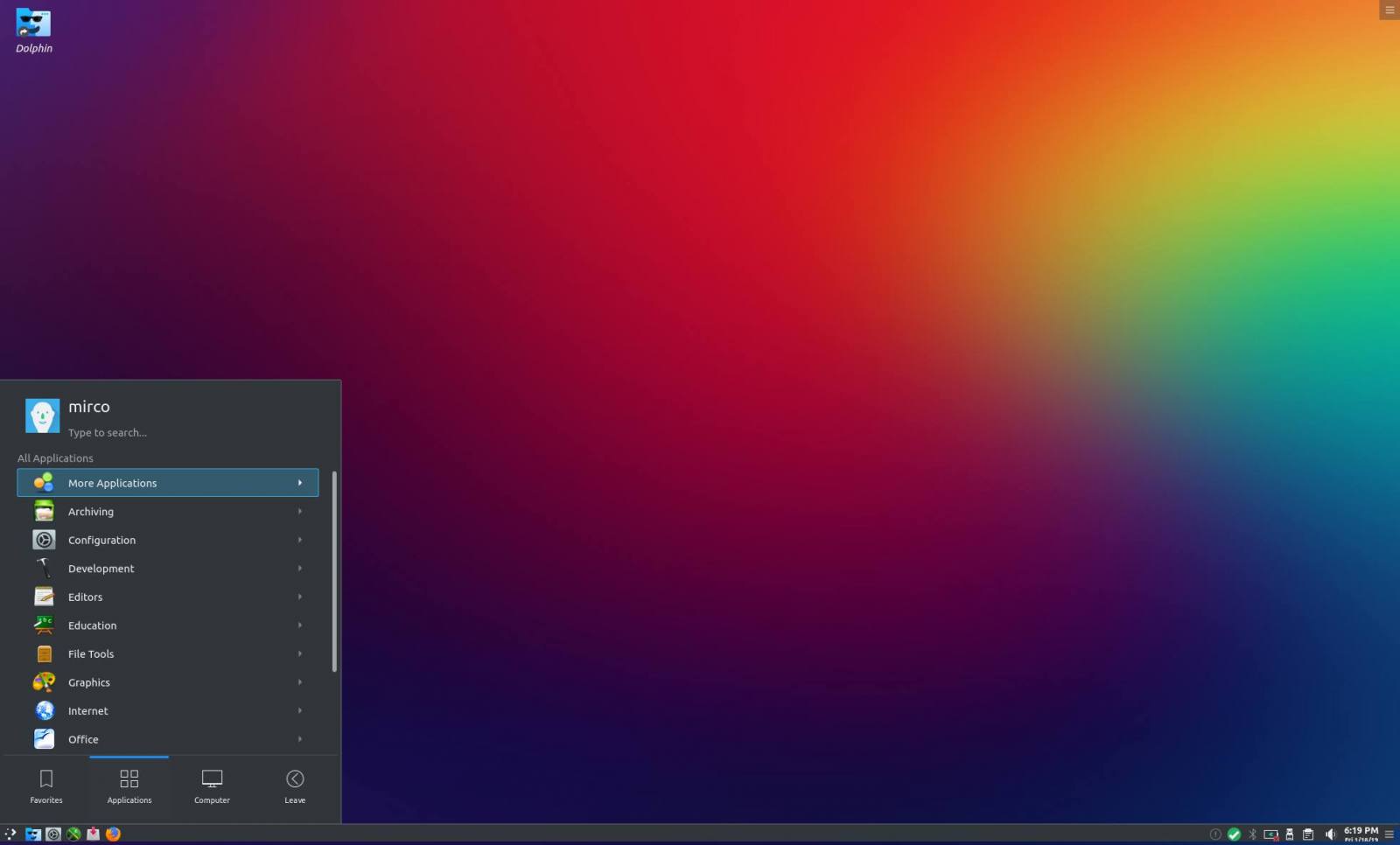Click the green checkmark update tray icon

point(1234,834)
